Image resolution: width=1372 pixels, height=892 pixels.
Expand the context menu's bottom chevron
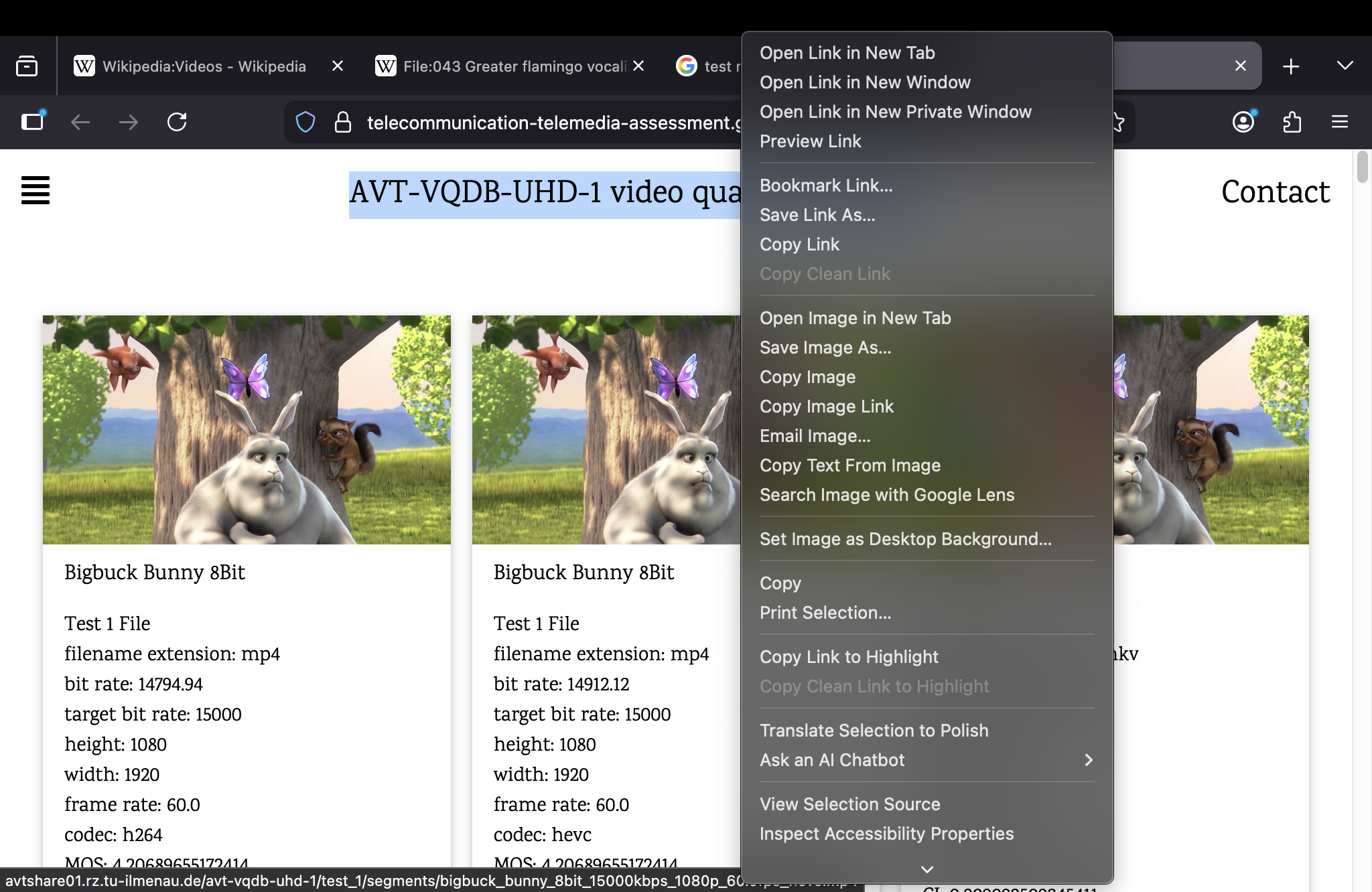927,869
